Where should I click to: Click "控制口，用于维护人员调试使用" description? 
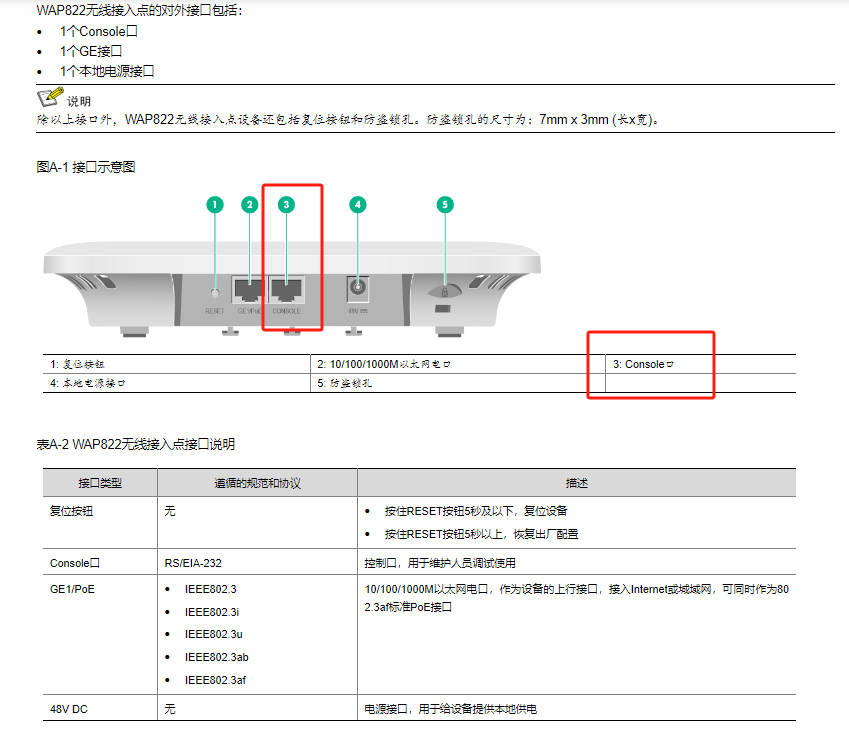pyautogui.click(x=440, y=563)
